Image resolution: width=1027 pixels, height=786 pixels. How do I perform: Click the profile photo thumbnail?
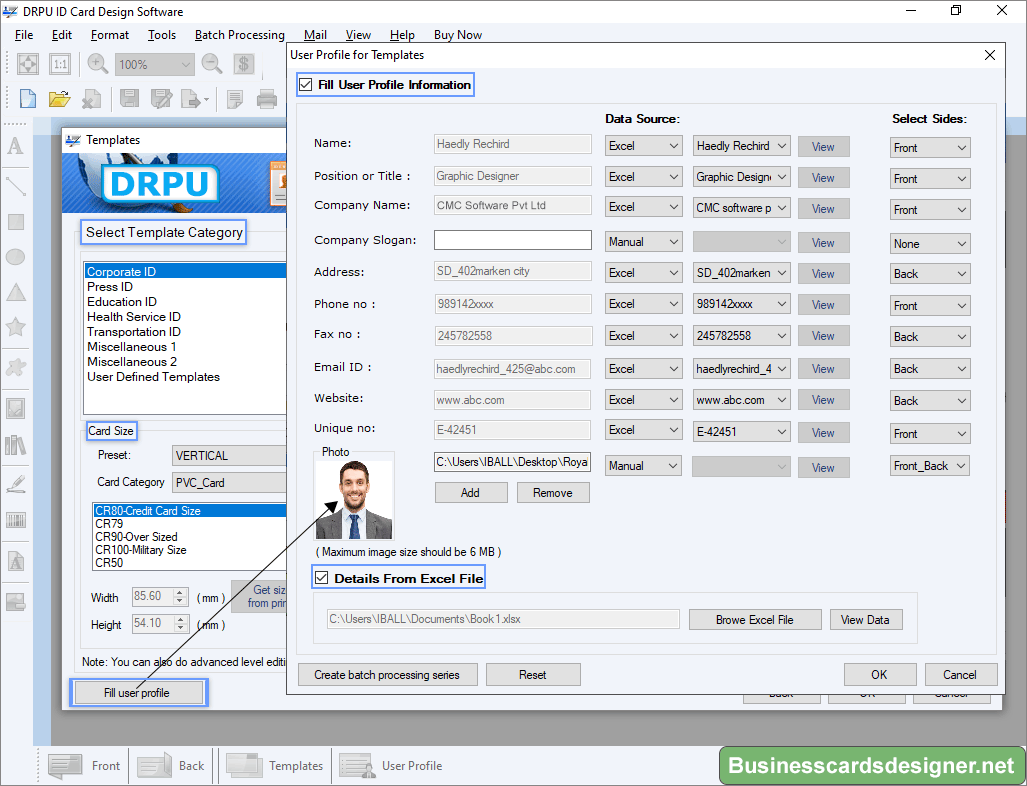(354, 500)
